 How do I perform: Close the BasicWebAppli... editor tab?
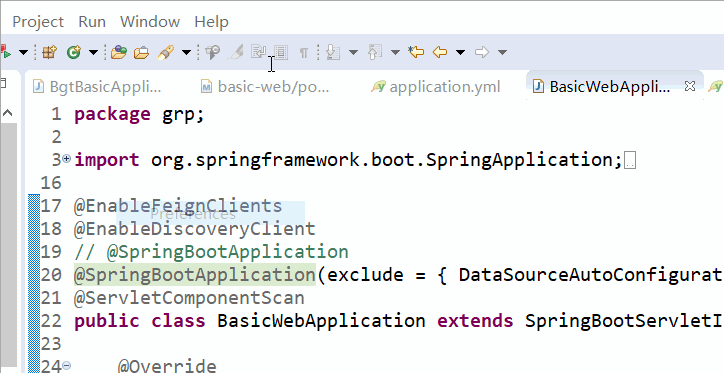point(689,86)
